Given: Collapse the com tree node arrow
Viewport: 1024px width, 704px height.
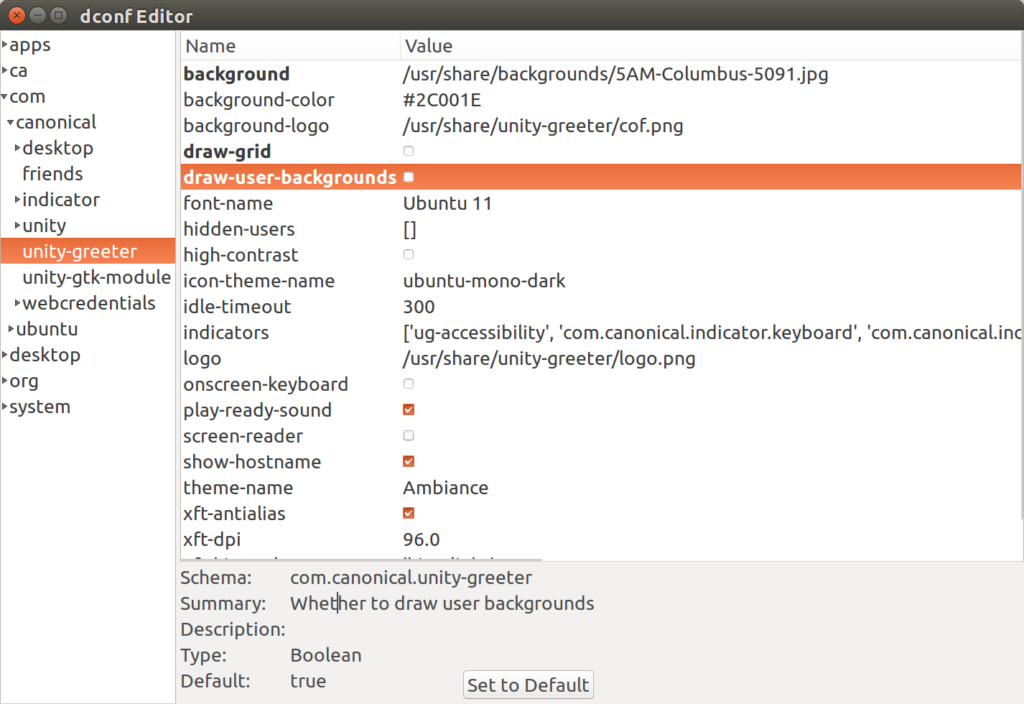Looking at the screenshot, I should [5, 97].
